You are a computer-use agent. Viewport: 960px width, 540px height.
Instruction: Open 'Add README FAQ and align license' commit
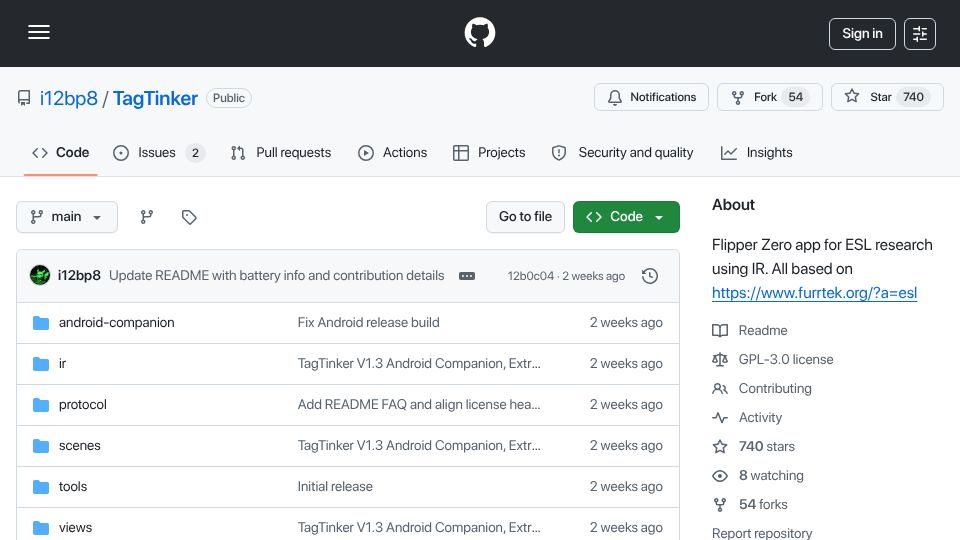pos(419,405)
